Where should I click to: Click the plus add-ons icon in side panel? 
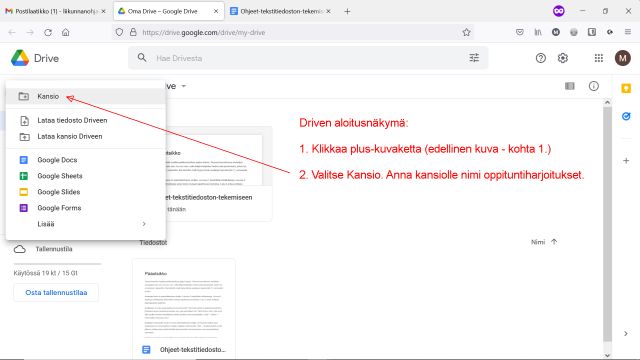626,161
